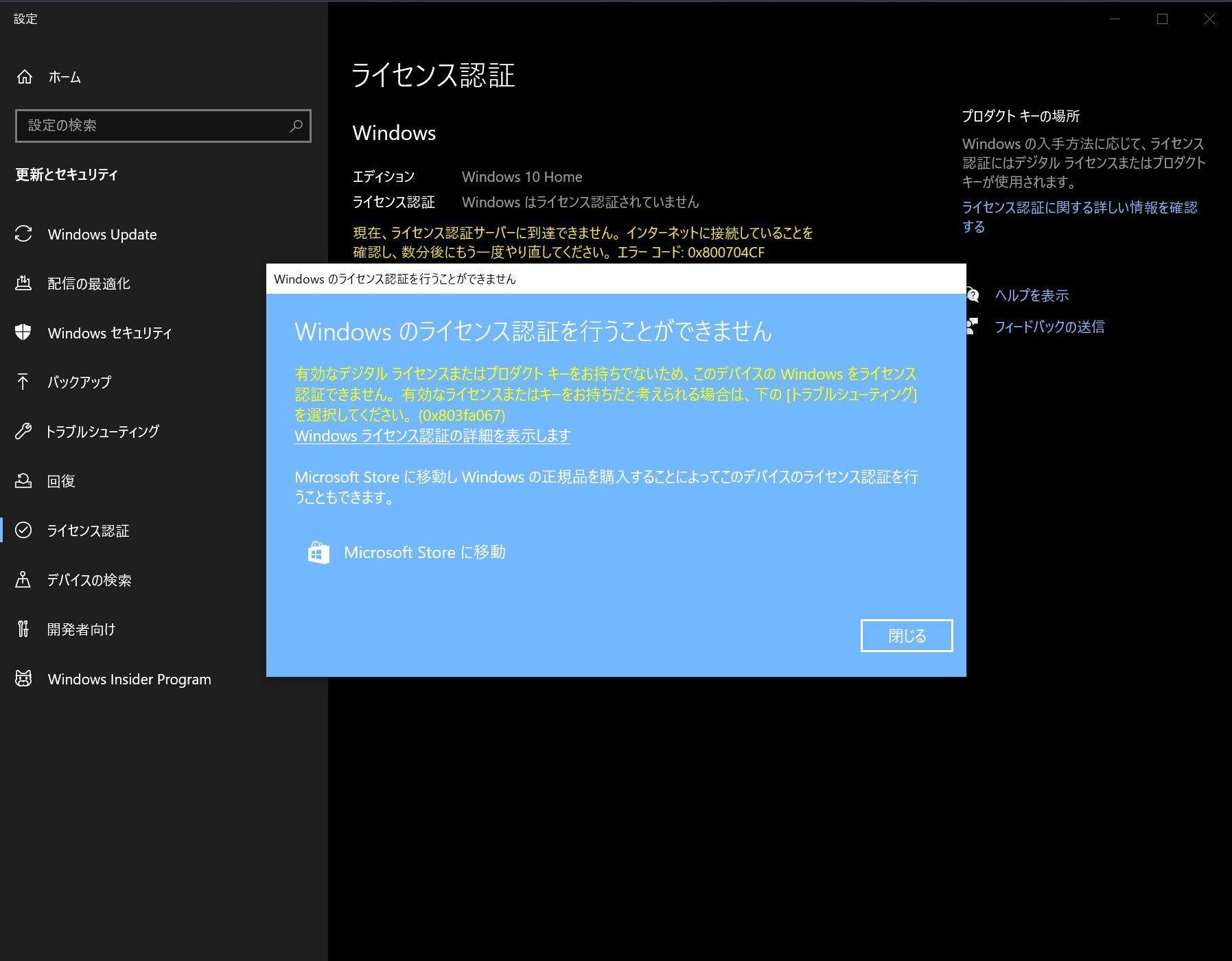Select トラブルシューティング in sidebar
Screen dimensions: 1232x961
[102, 432]
